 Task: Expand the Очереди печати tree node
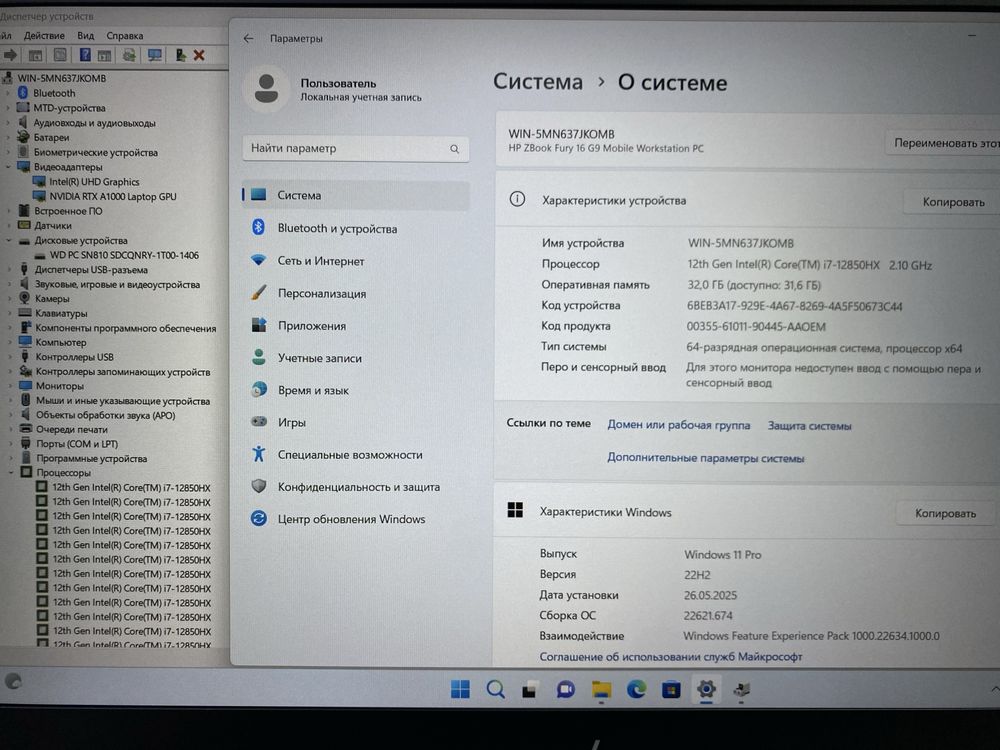pos(10,429)
